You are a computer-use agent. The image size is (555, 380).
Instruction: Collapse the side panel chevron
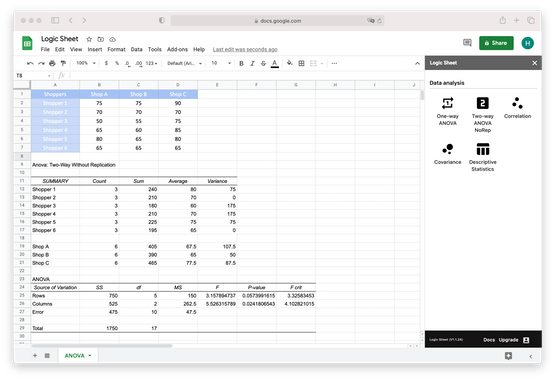531,356
